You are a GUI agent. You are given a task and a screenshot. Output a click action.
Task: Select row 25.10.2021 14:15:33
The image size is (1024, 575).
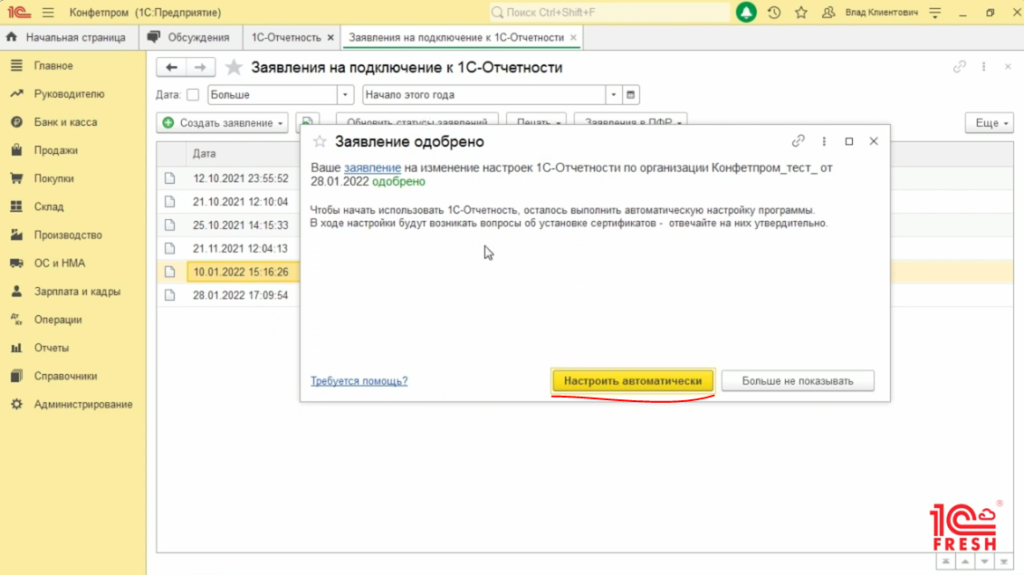(240, 225)
